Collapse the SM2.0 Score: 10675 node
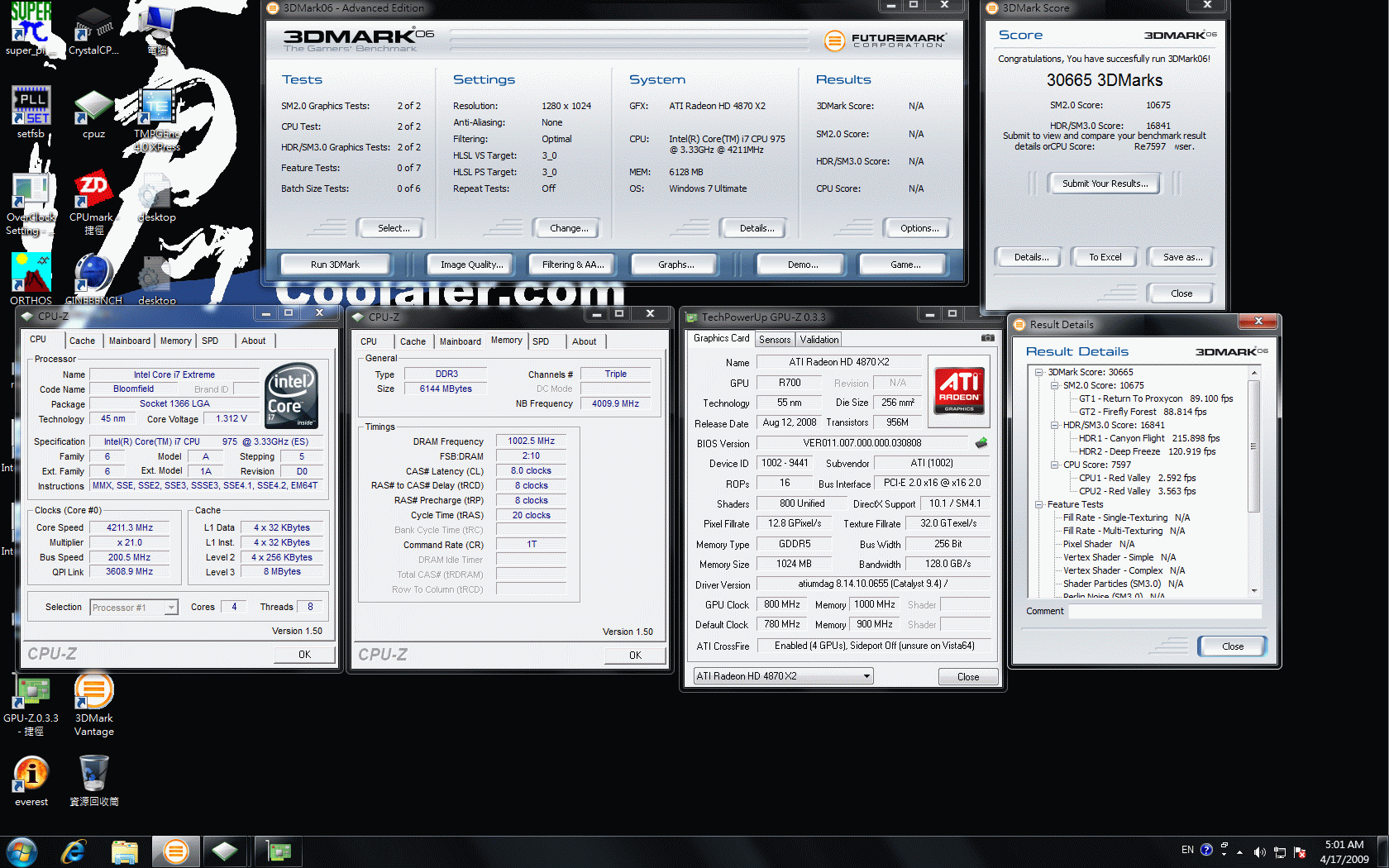Image resolution: width=1389 pixels, height=868 pixels. pyautogui.click(x=1055, y=385)
